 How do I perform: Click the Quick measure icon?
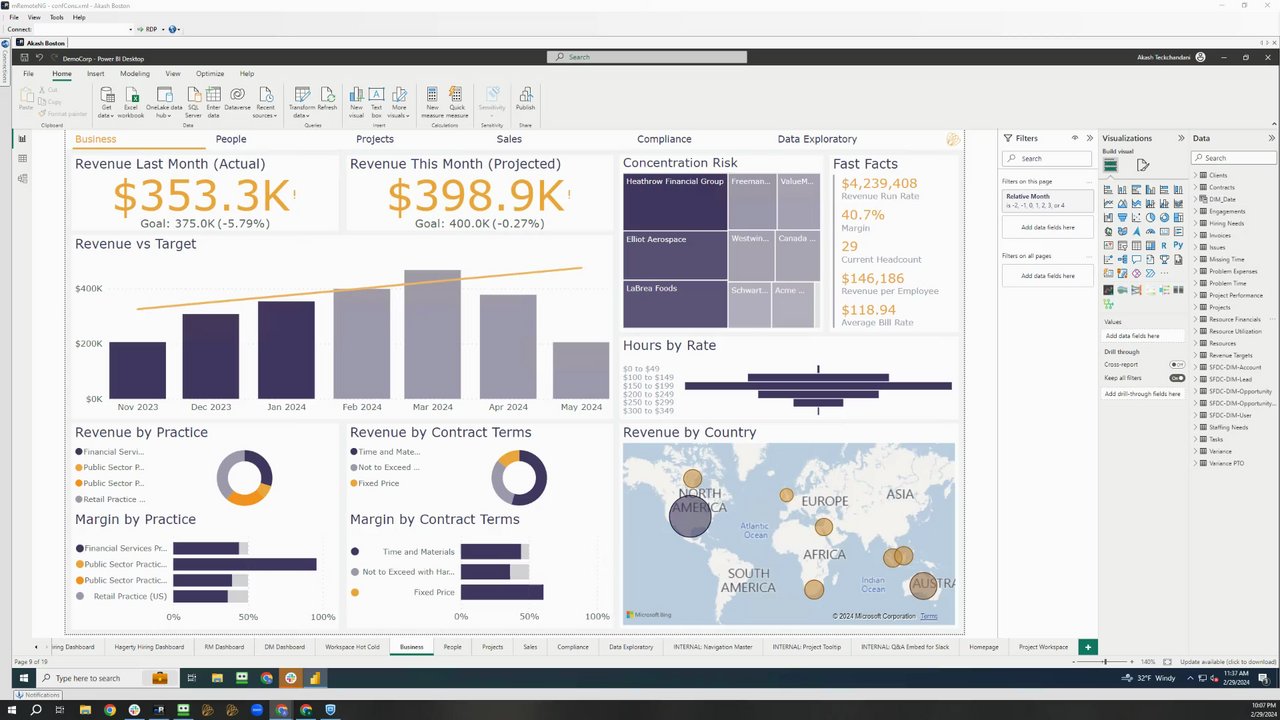[457, 94]
